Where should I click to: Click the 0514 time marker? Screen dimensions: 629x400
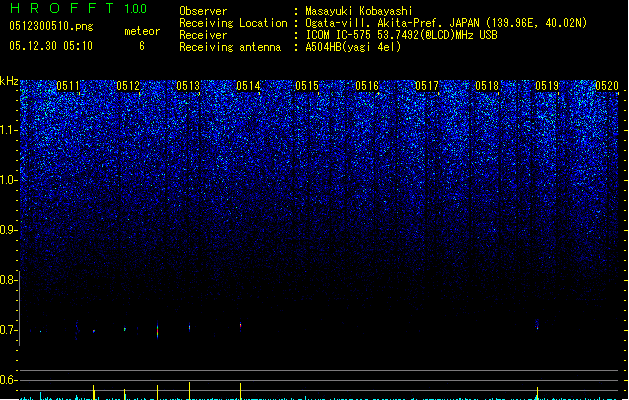pyautogui.click(x=248, y=87)
